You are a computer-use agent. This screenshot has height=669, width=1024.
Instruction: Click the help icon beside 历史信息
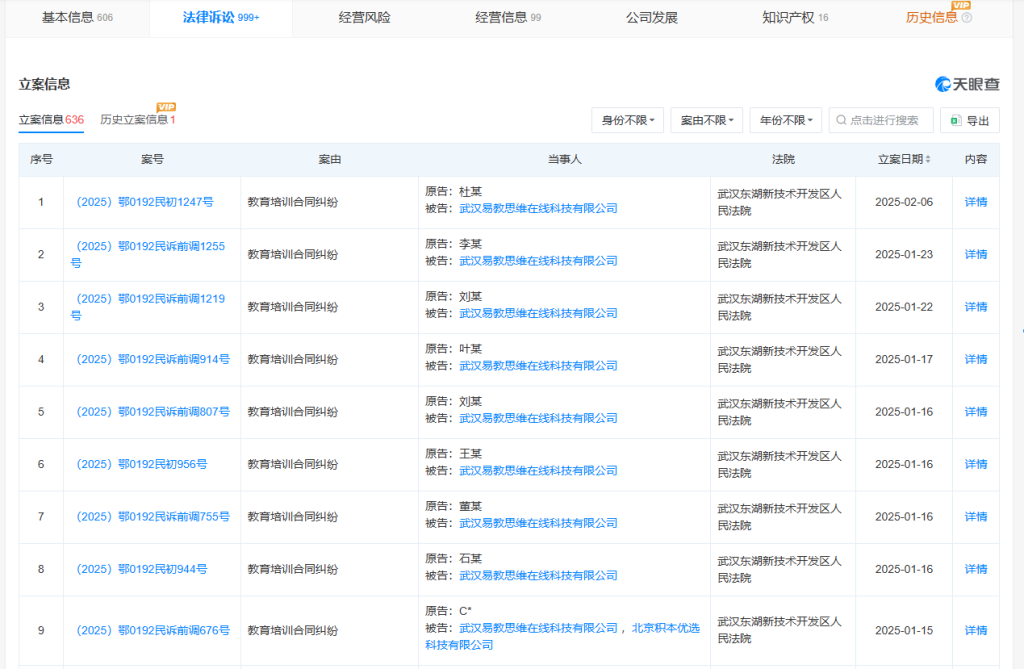tap(967, 18)
